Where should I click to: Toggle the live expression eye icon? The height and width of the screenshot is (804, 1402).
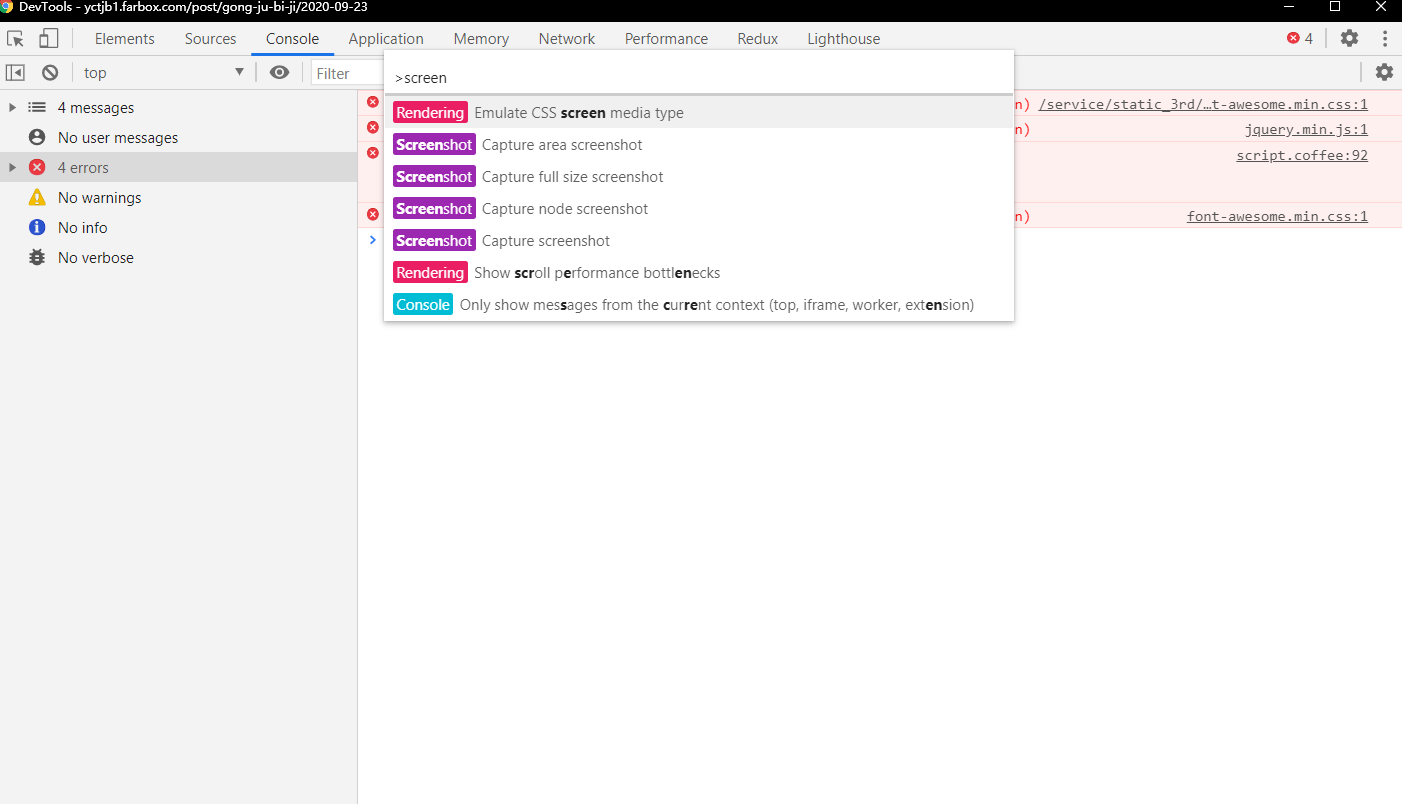pos(280,72)
